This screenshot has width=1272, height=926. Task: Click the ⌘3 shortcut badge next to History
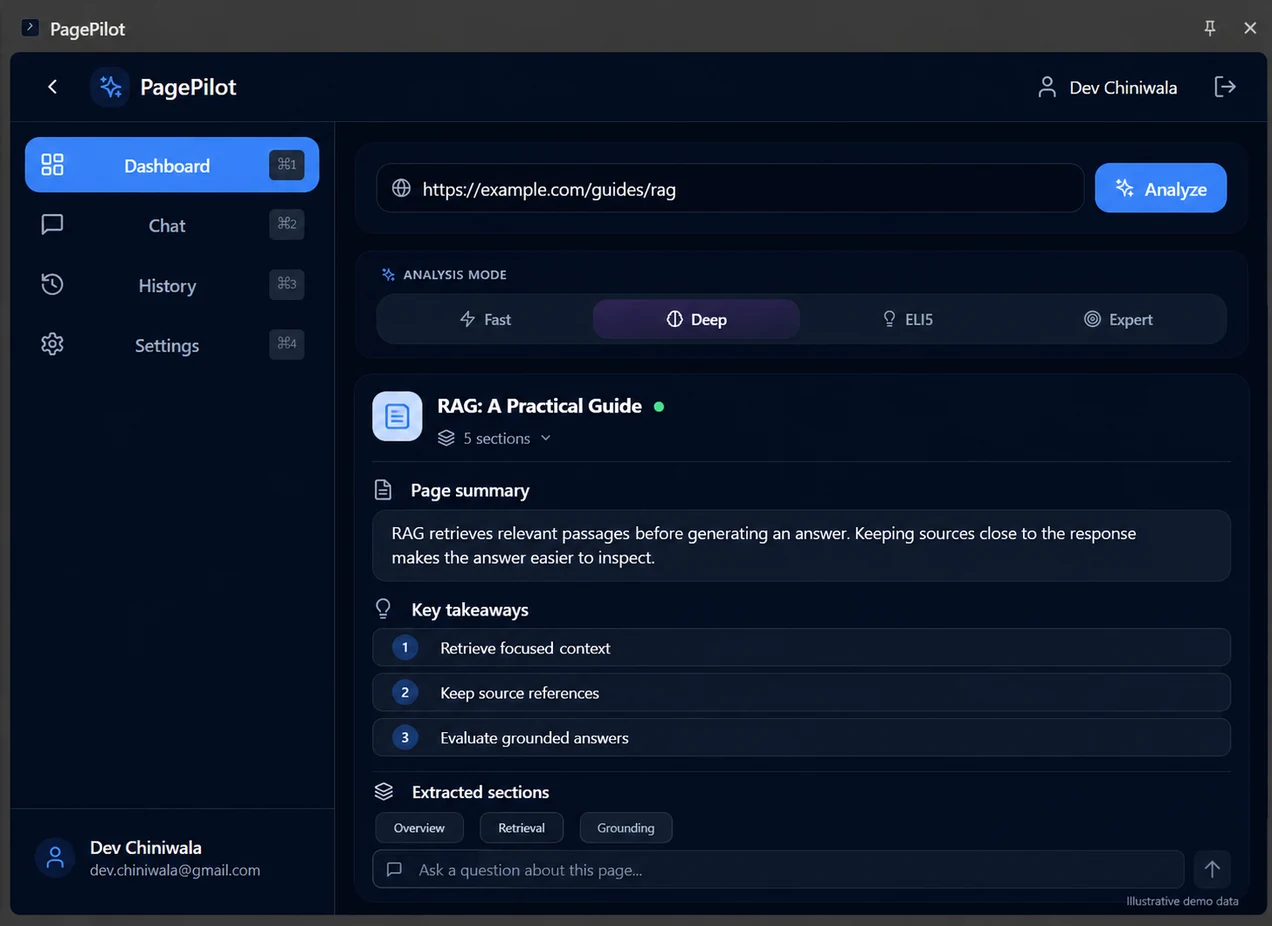click(287, 284)
